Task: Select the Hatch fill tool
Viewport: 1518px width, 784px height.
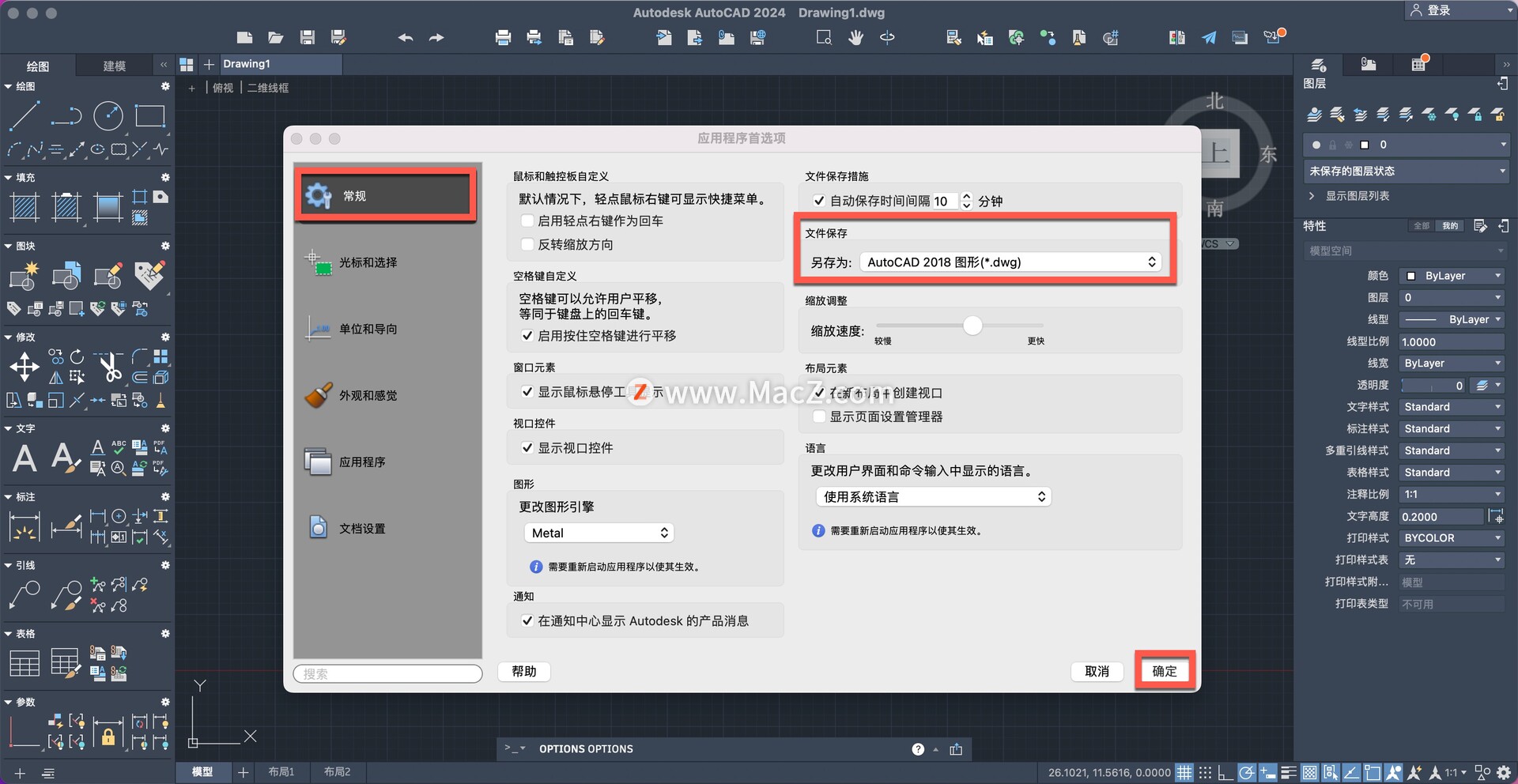Action: click(x=25, y=208)
